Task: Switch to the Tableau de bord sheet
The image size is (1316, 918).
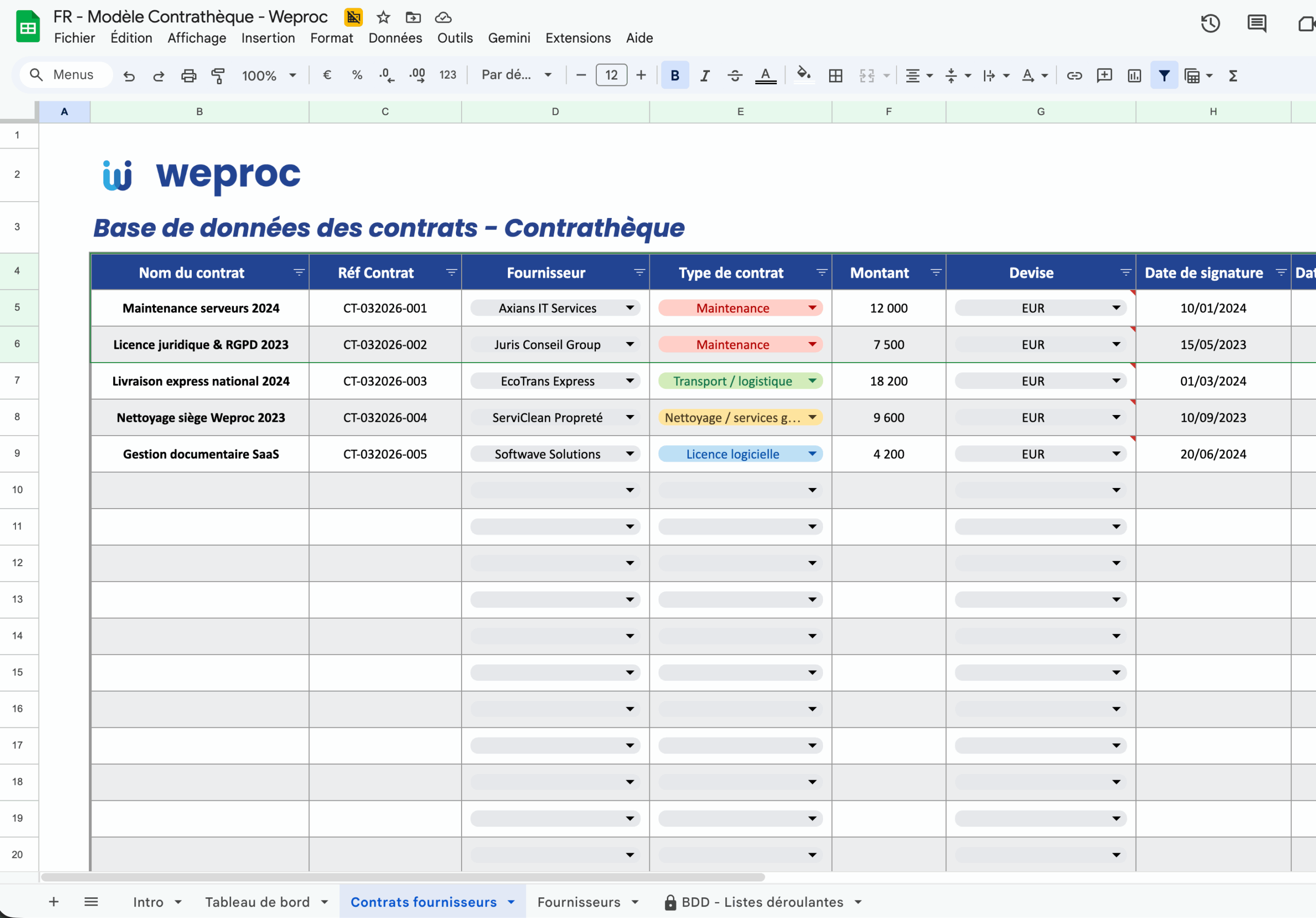Action: pyautogui.click(x=258, y=902)
